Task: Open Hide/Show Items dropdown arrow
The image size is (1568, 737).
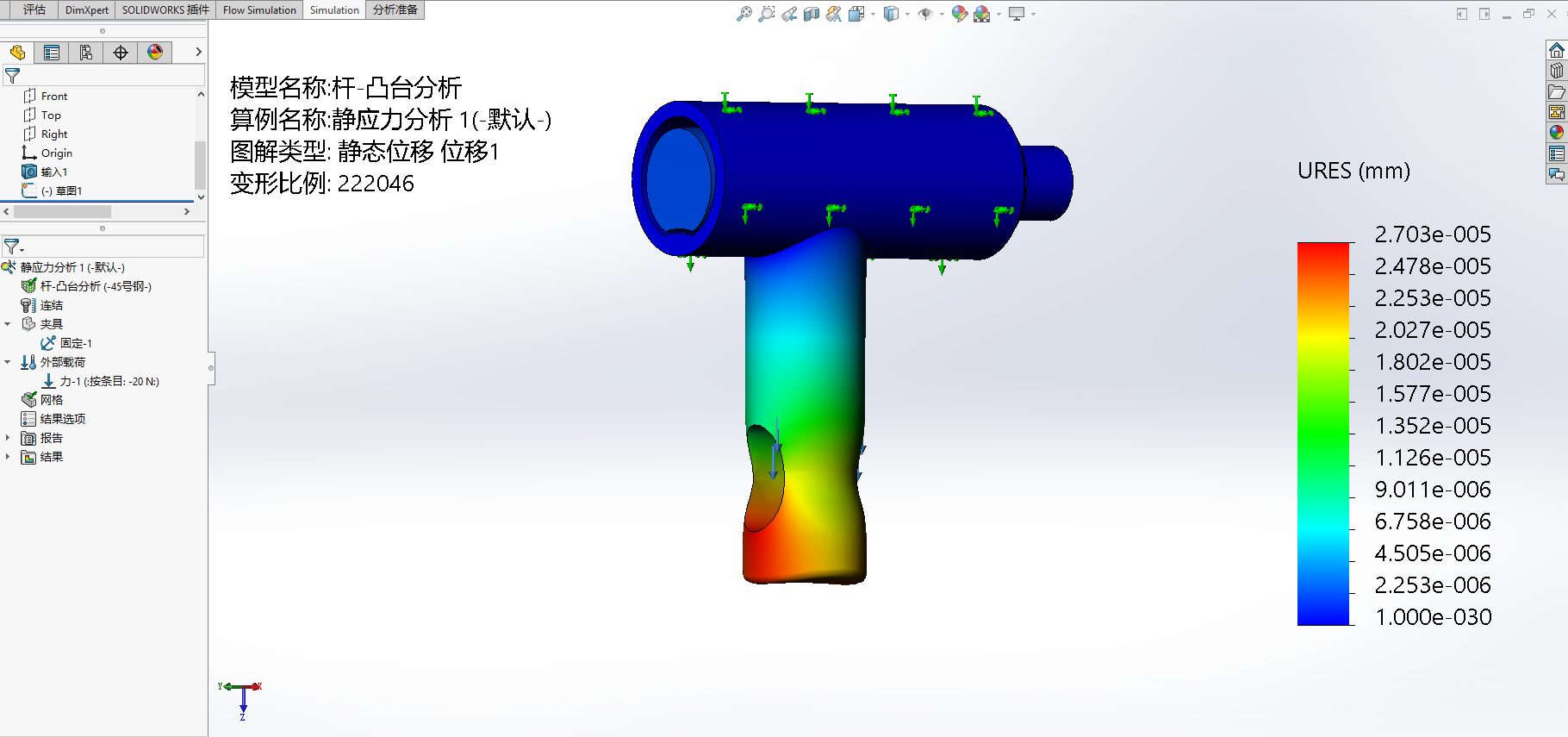Action: click(942, 14)
